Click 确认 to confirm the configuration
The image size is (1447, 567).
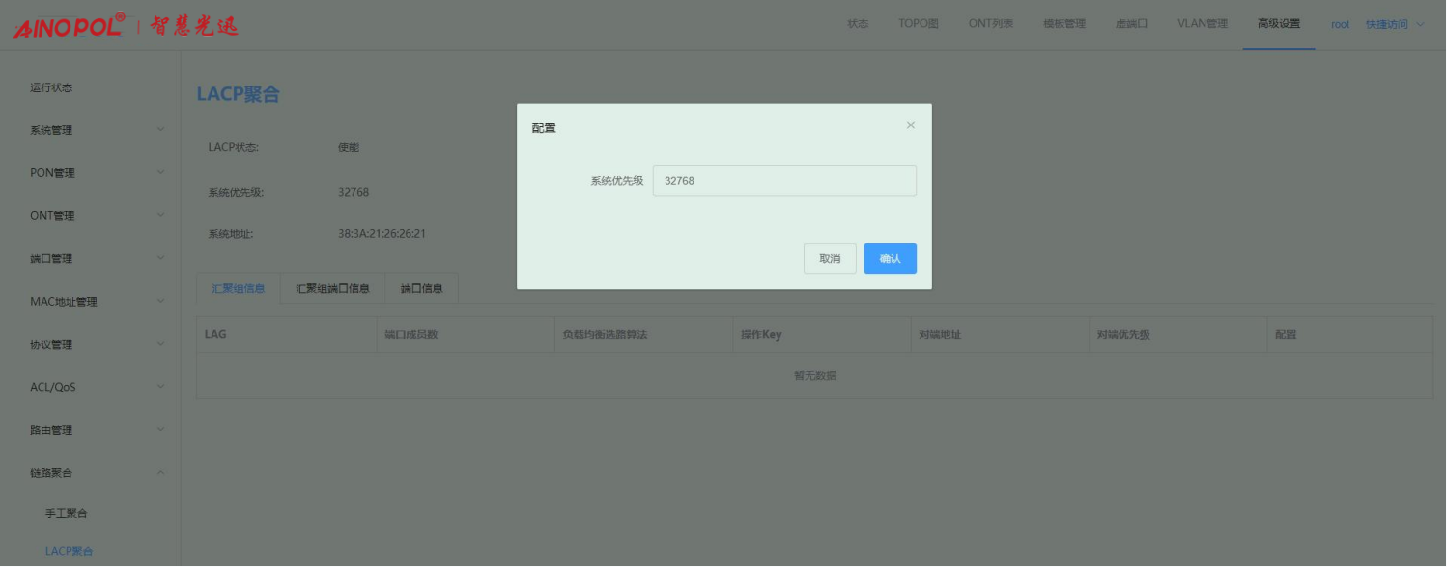(x=890, y=258)
